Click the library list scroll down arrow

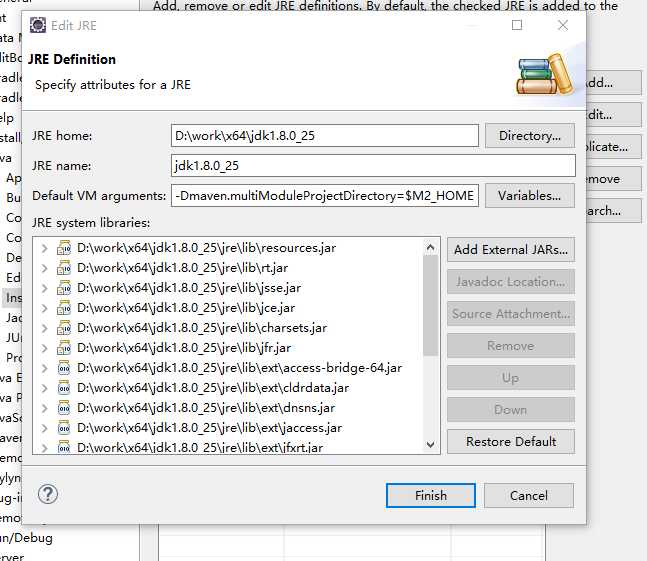(430, 444)
